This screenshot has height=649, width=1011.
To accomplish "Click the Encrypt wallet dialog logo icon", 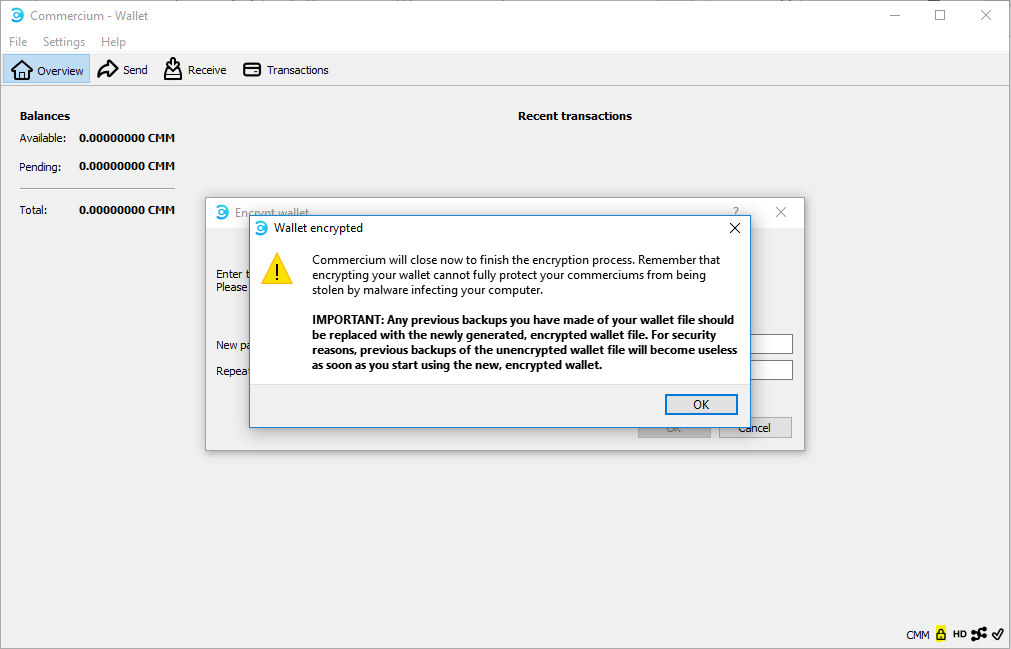I will 222,212.
